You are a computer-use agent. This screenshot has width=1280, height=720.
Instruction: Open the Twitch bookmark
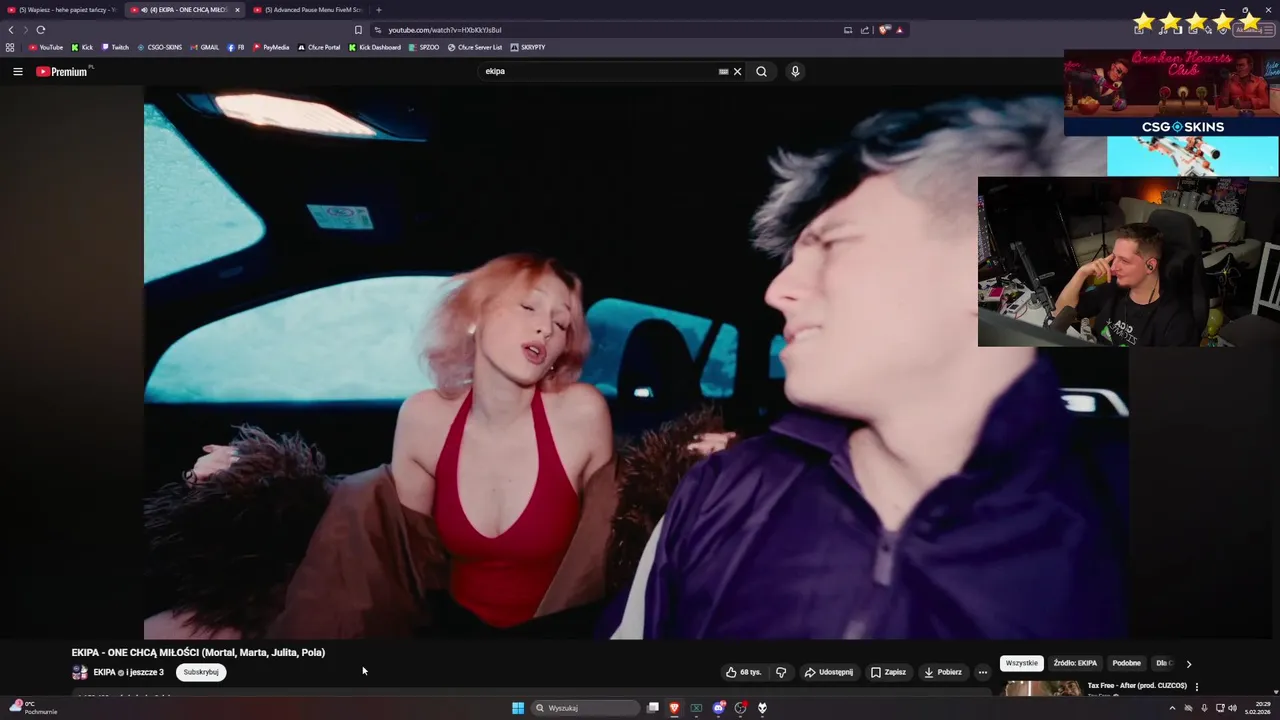(115, 47)
